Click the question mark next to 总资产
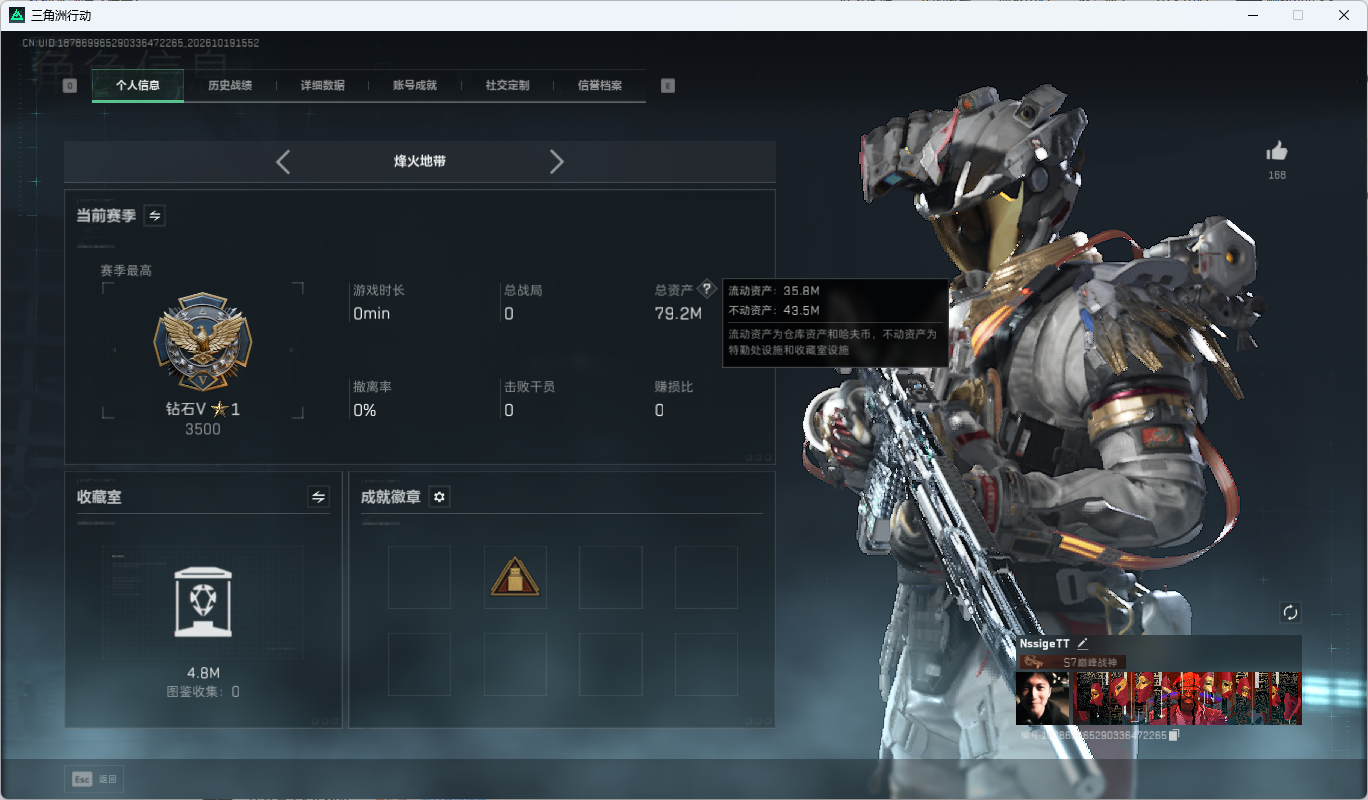Screen dimensions: 1368x800 pos(707,289)
